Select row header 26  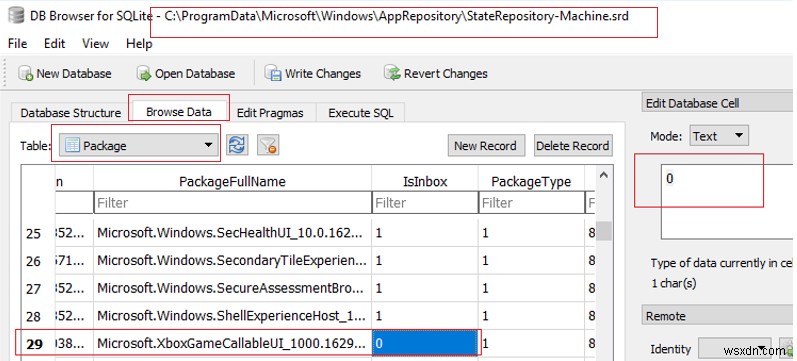pos(33,261)
